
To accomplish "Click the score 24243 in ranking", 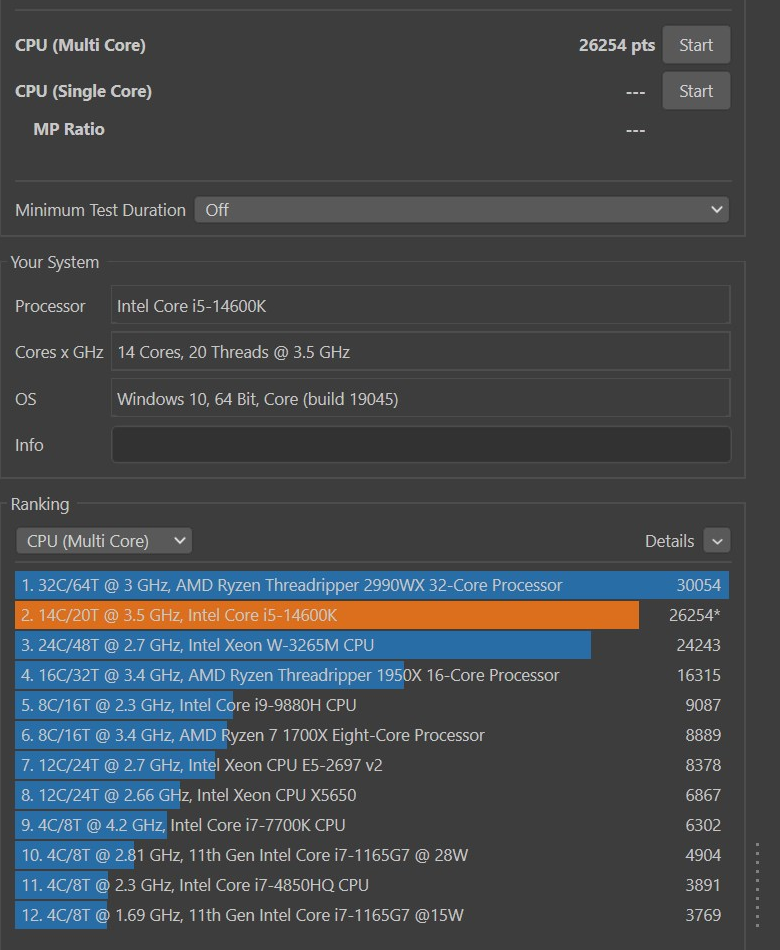I will tap(698, 645).
